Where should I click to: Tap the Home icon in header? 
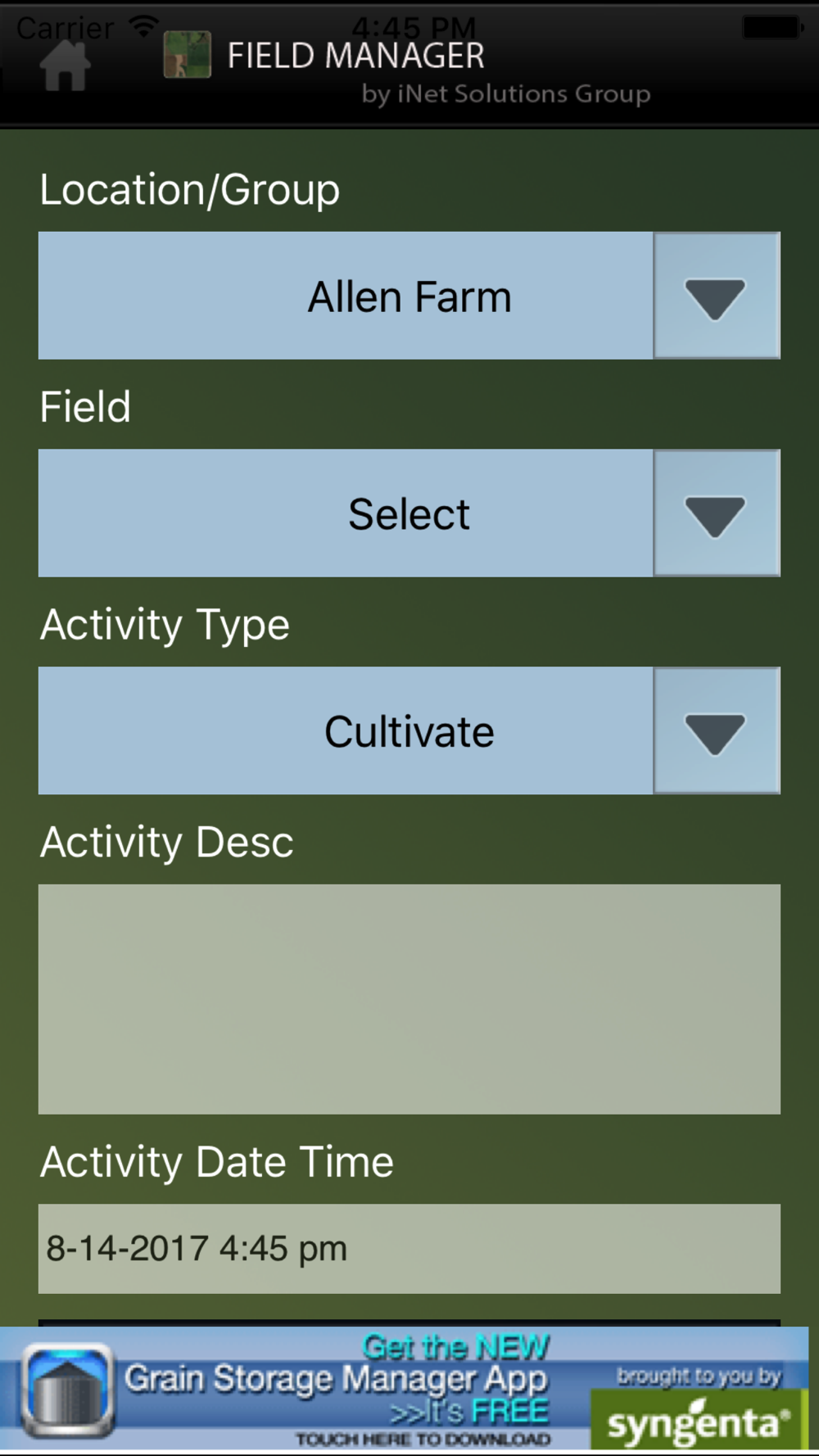point(65,66)
